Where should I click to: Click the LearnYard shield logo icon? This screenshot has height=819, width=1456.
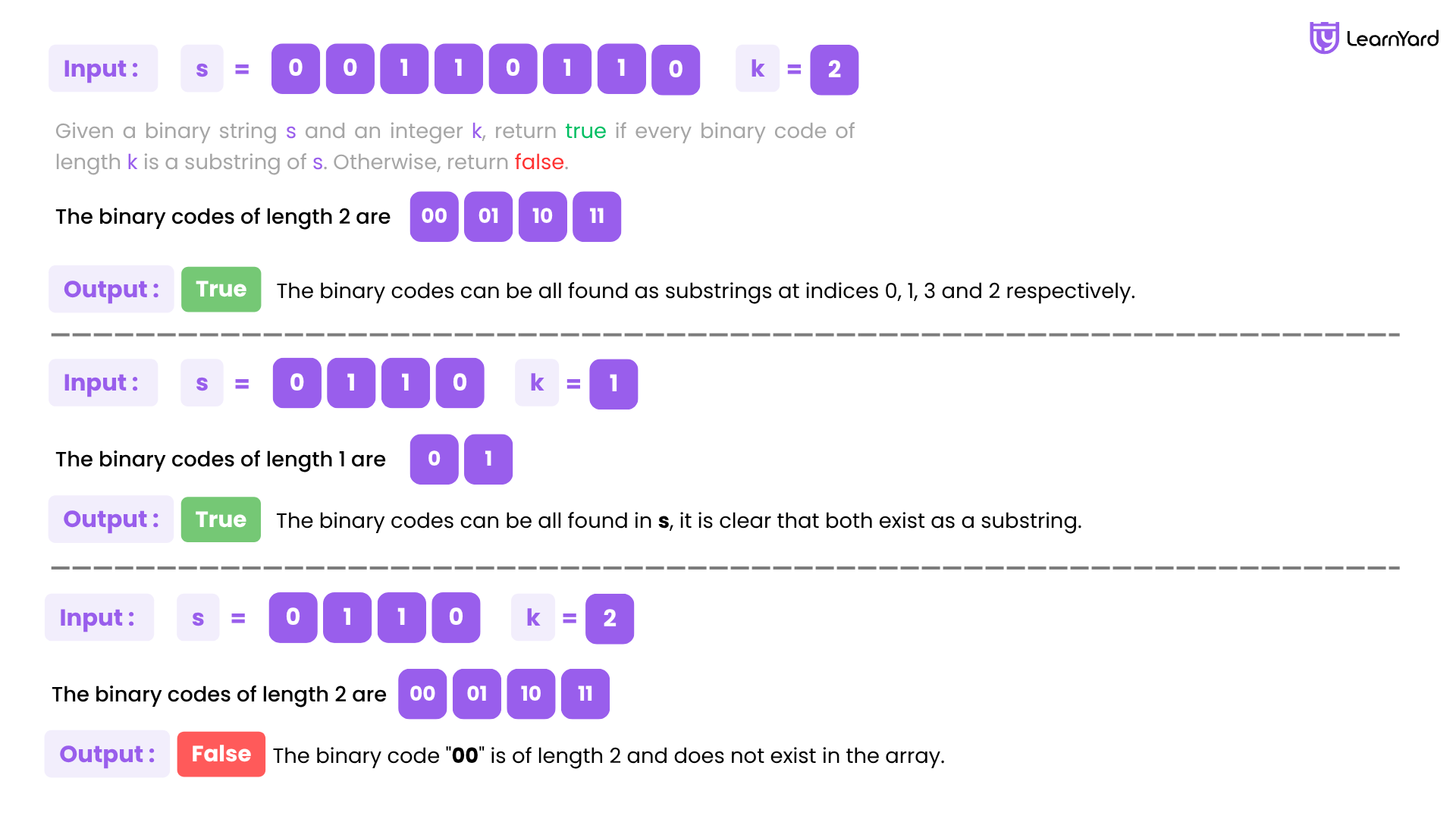pos(1324,38)
